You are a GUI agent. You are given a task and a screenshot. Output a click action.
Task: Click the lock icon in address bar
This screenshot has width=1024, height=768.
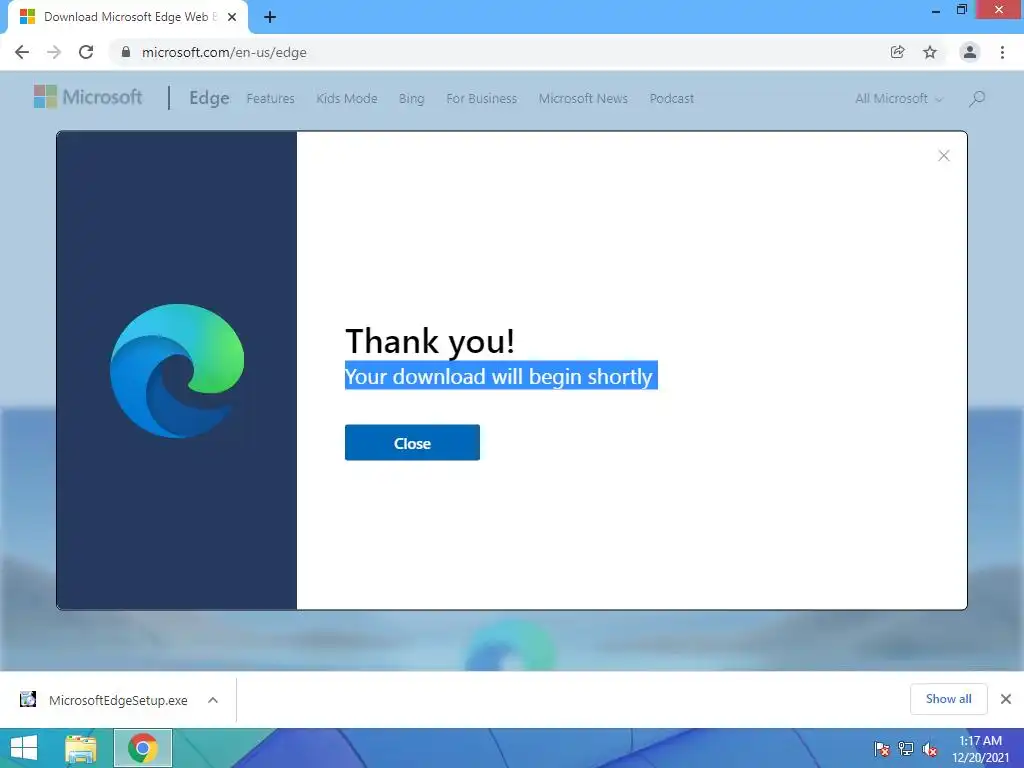click(x=126, y=52)
